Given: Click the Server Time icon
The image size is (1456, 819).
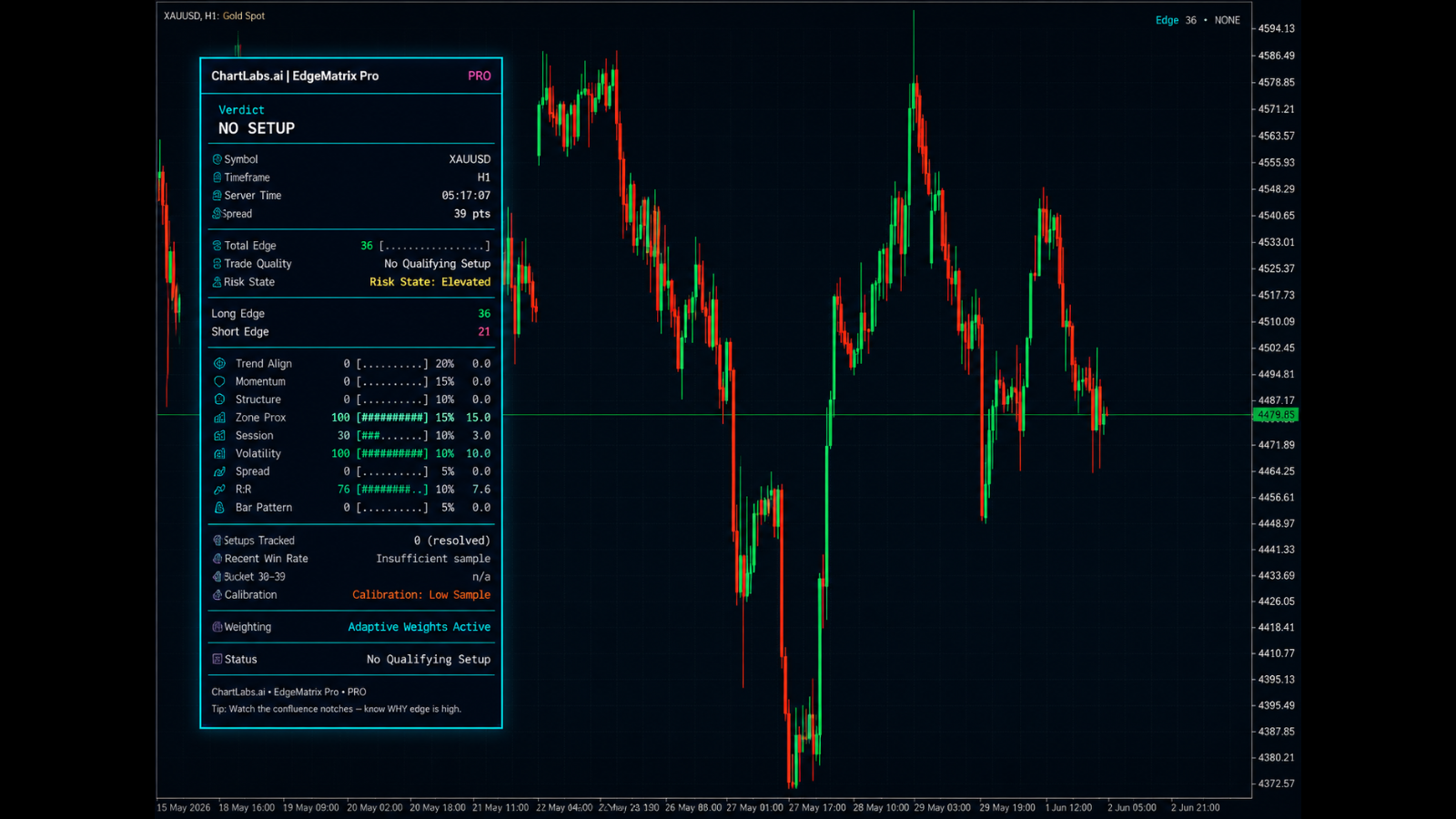Looking at the screenshot, I should coord(217,196).
